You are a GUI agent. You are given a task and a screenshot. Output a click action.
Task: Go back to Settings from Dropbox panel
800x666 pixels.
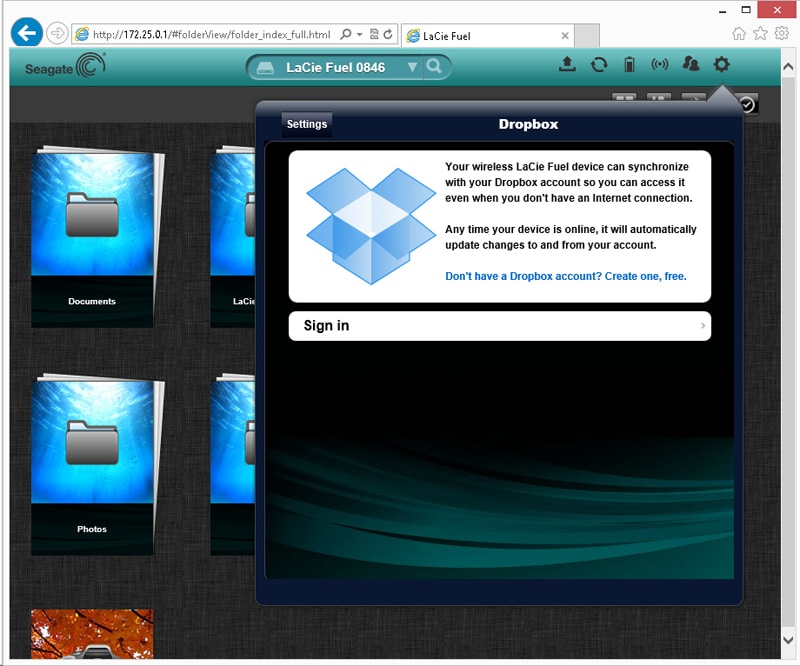[307, 124]
